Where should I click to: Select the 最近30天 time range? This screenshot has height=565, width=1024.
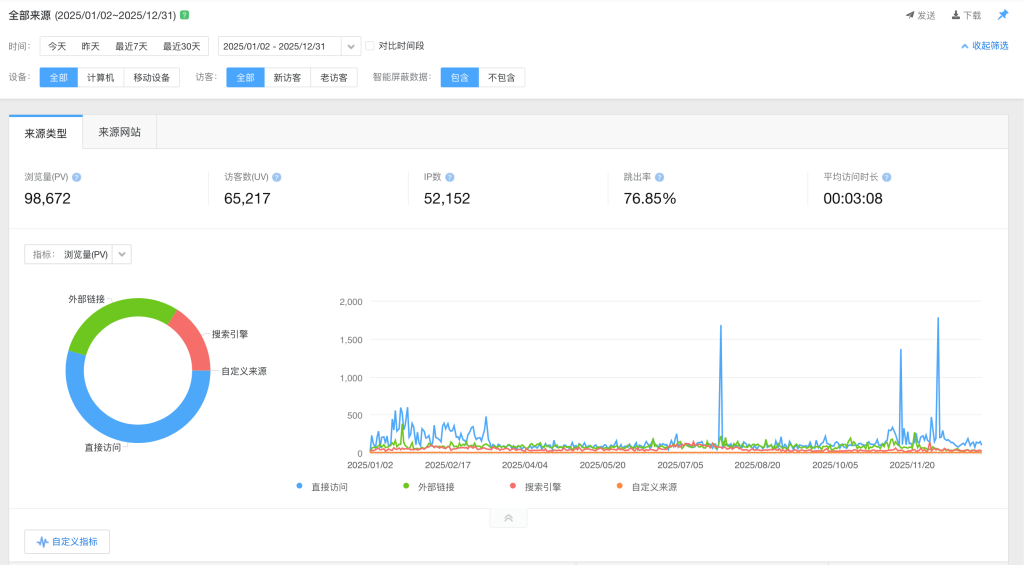183,46
